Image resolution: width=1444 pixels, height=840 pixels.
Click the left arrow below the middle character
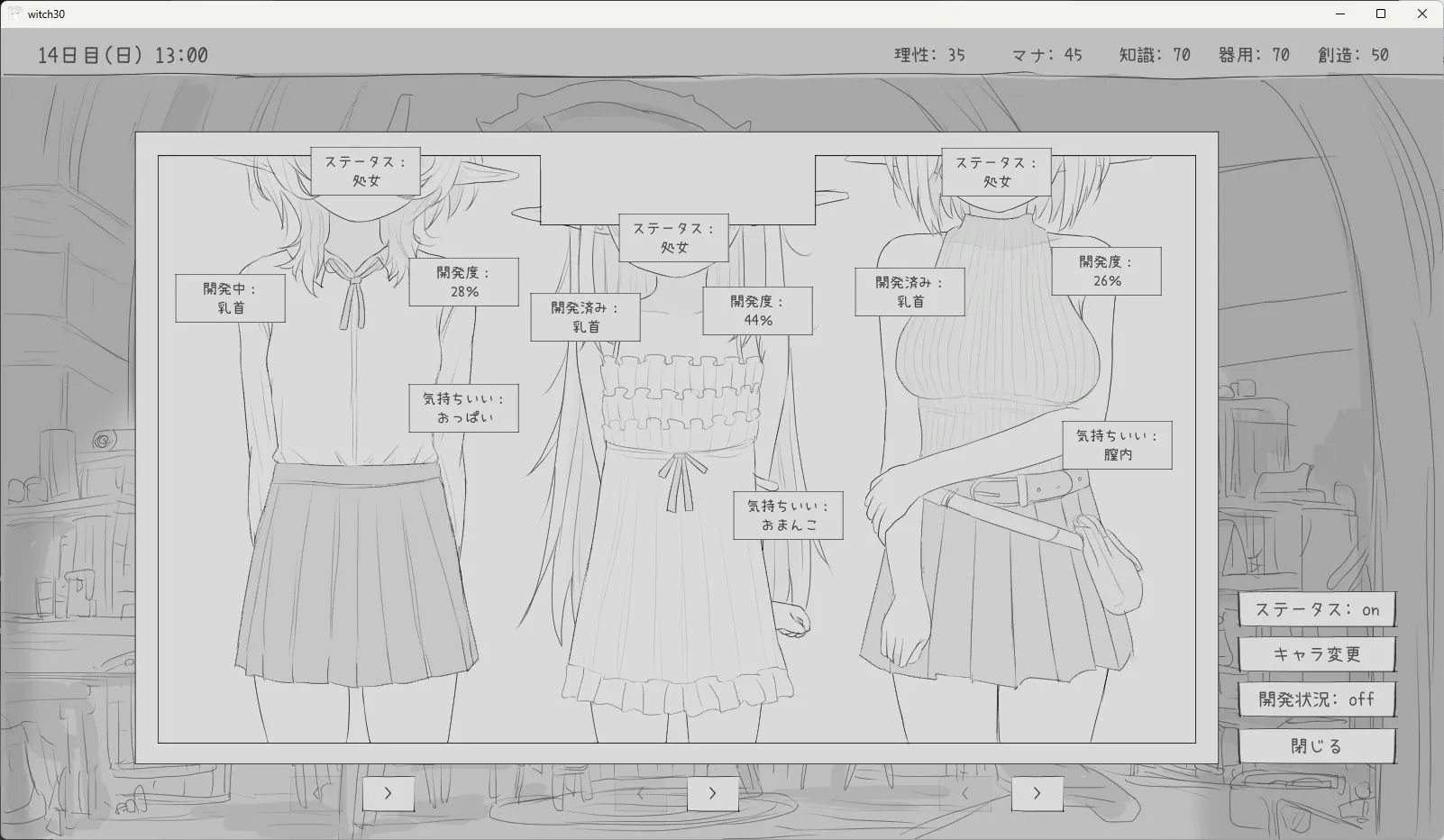pyautogui.click(x=640, y=793)
